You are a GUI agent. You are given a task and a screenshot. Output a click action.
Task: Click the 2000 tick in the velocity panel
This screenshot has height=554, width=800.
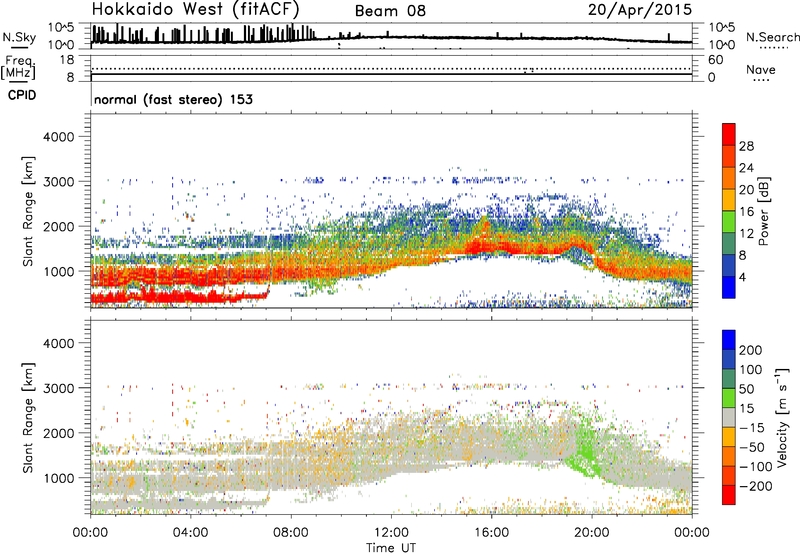[x=59, y=433]
